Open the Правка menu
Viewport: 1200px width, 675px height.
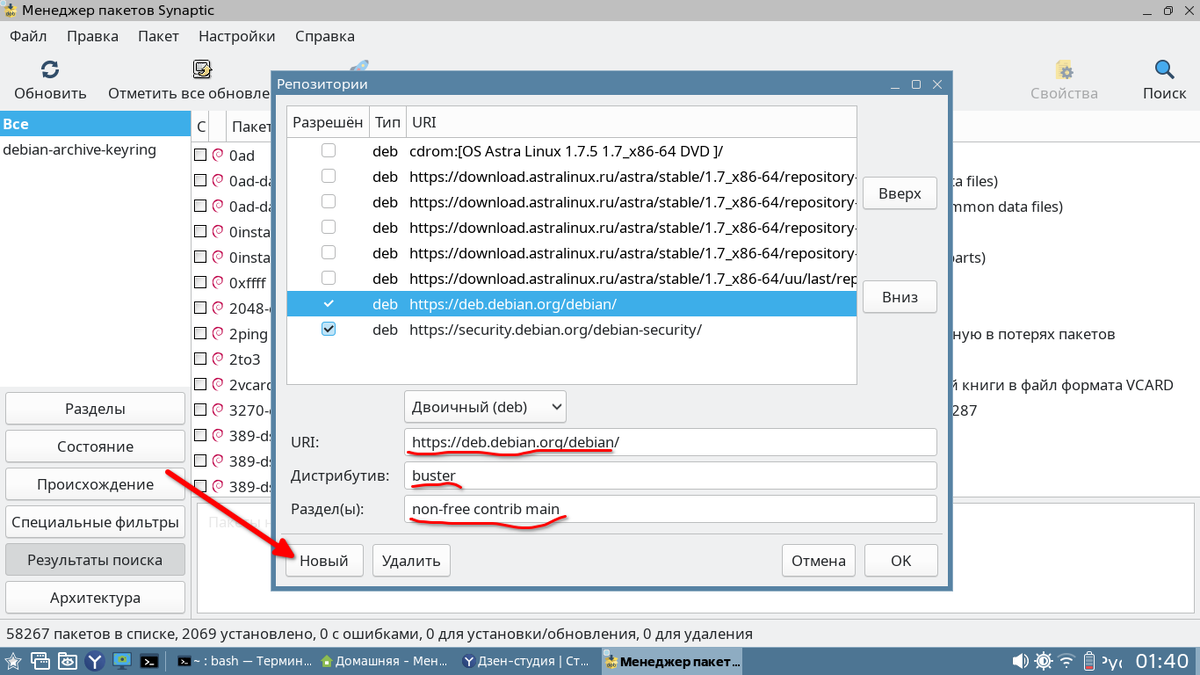pyautogui.click(x=92, y=36)
